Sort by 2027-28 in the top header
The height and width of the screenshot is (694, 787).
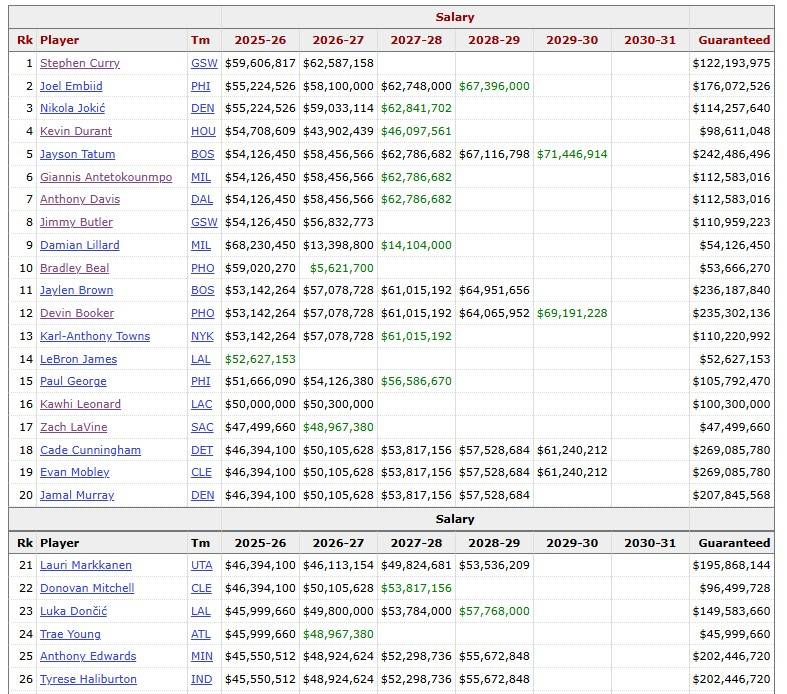[416, 40]
